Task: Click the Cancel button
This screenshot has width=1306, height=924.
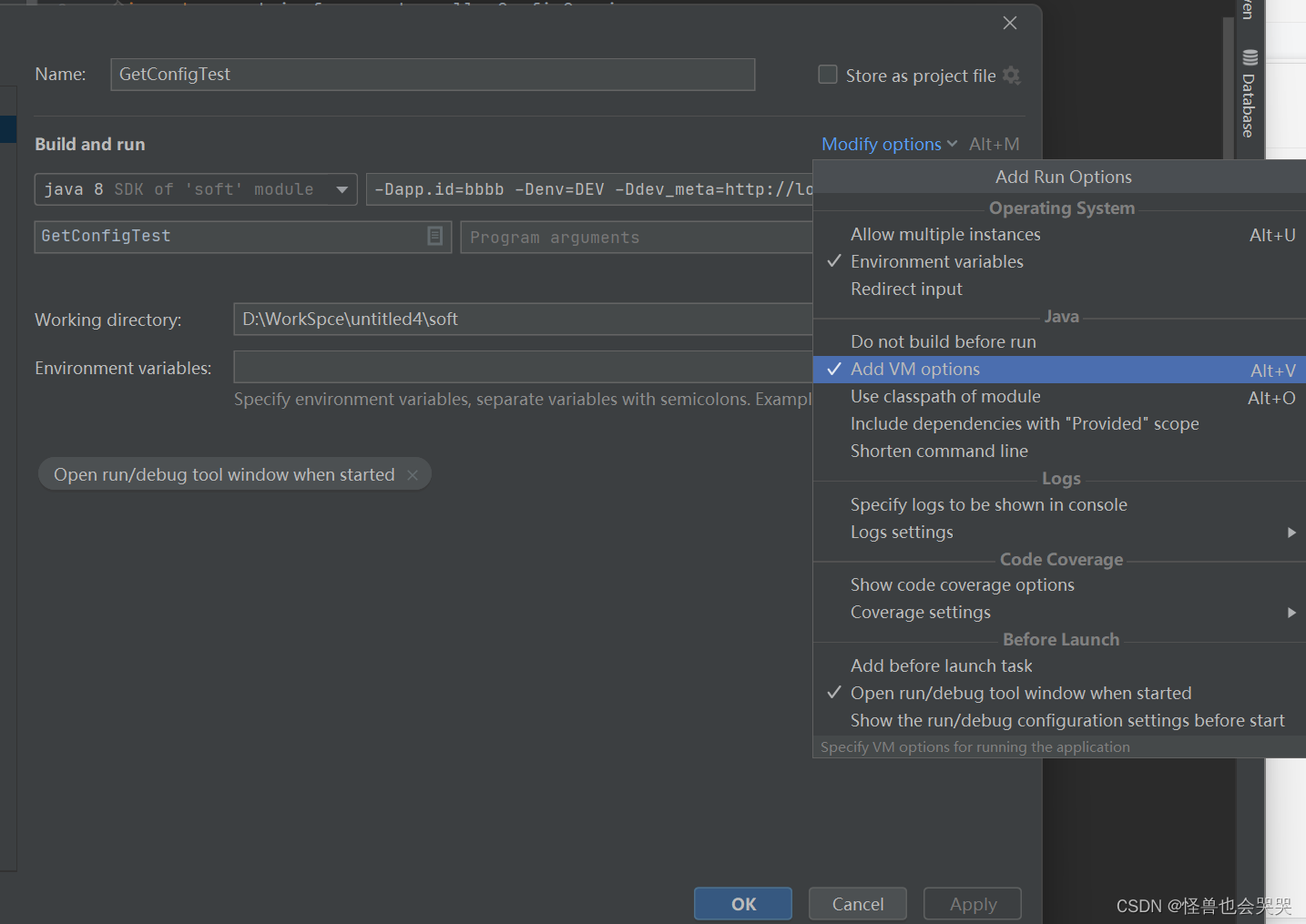Action: click(x=857, y=903)
